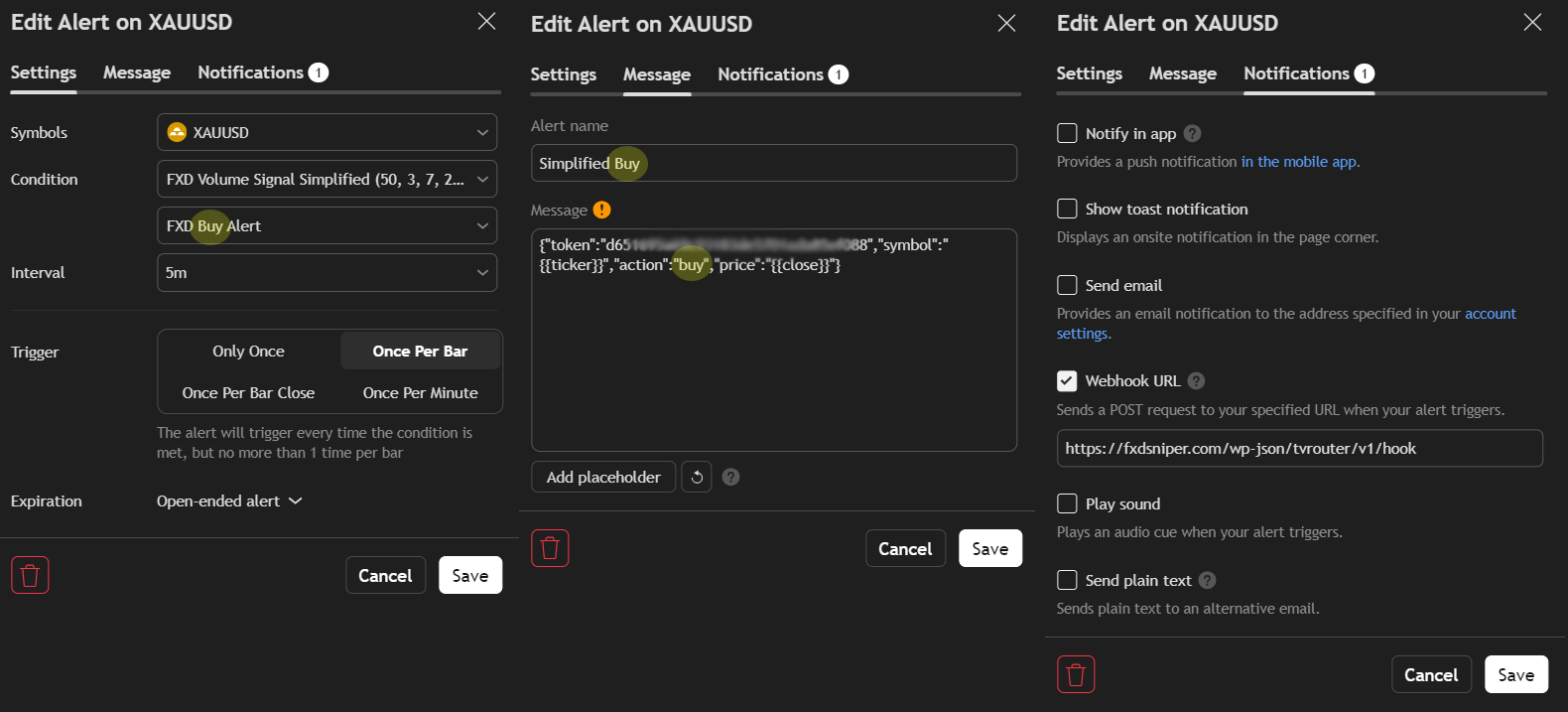
Task: Click the help icon beside Notify in app
Action: [x=1193, y=133]
